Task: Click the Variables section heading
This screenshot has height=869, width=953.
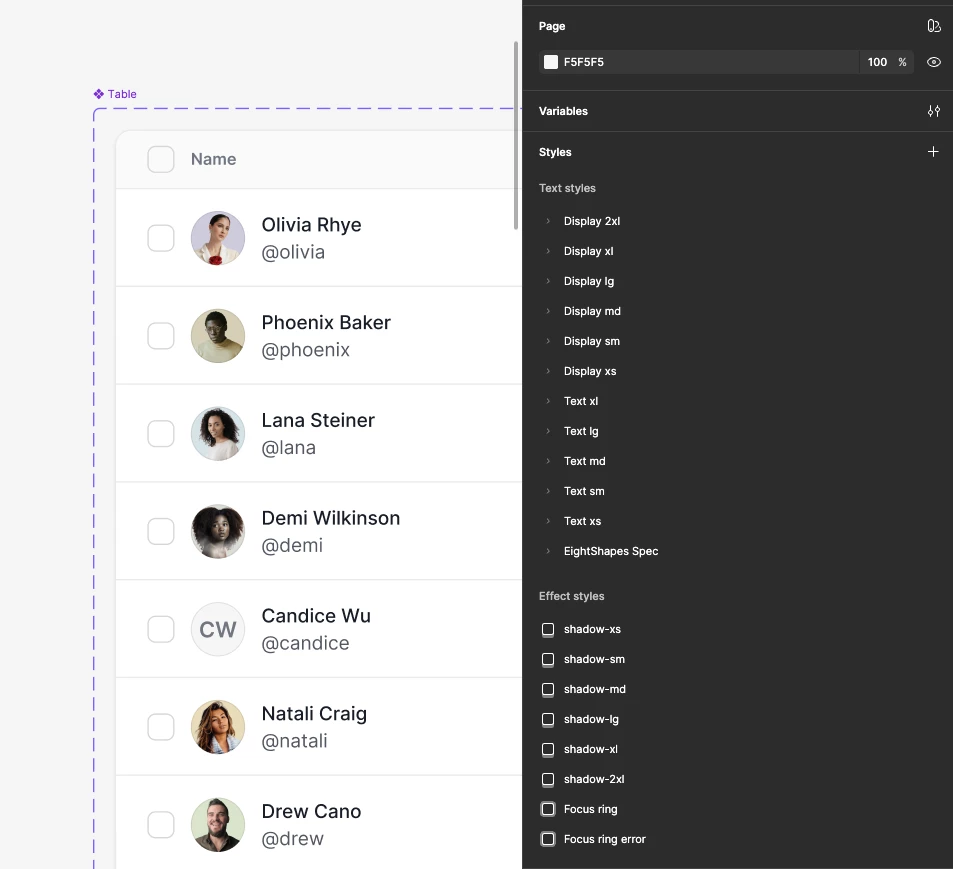Action: pos(563,111)
